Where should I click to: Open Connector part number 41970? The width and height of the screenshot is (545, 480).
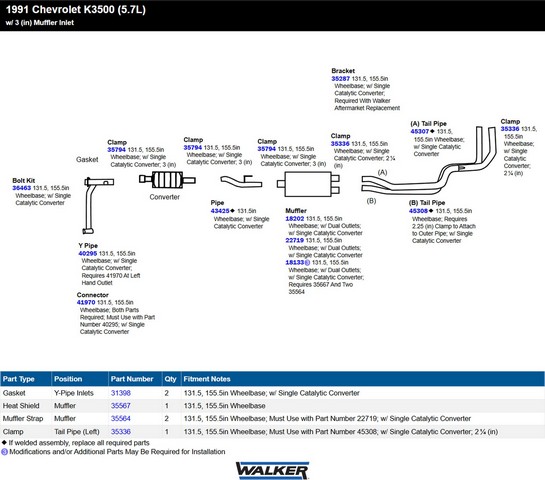[x=86, y=302]
